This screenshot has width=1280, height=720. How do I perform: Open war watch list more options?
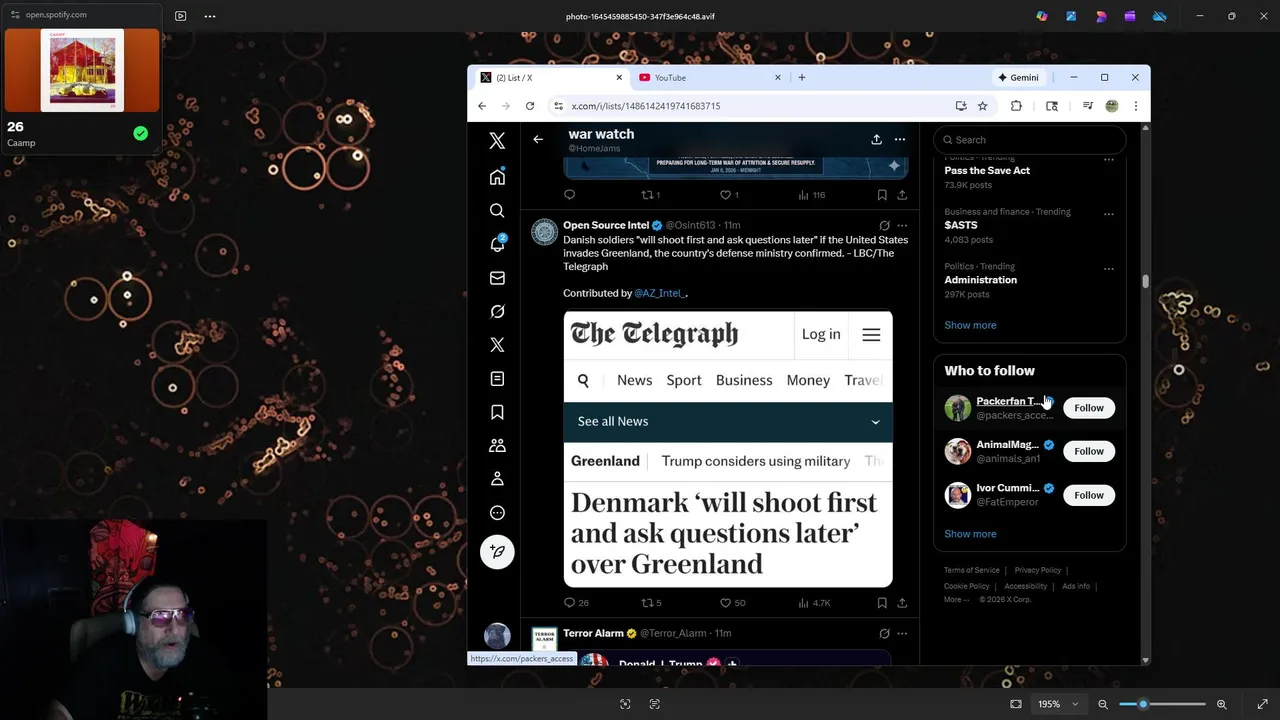point(900,140)
